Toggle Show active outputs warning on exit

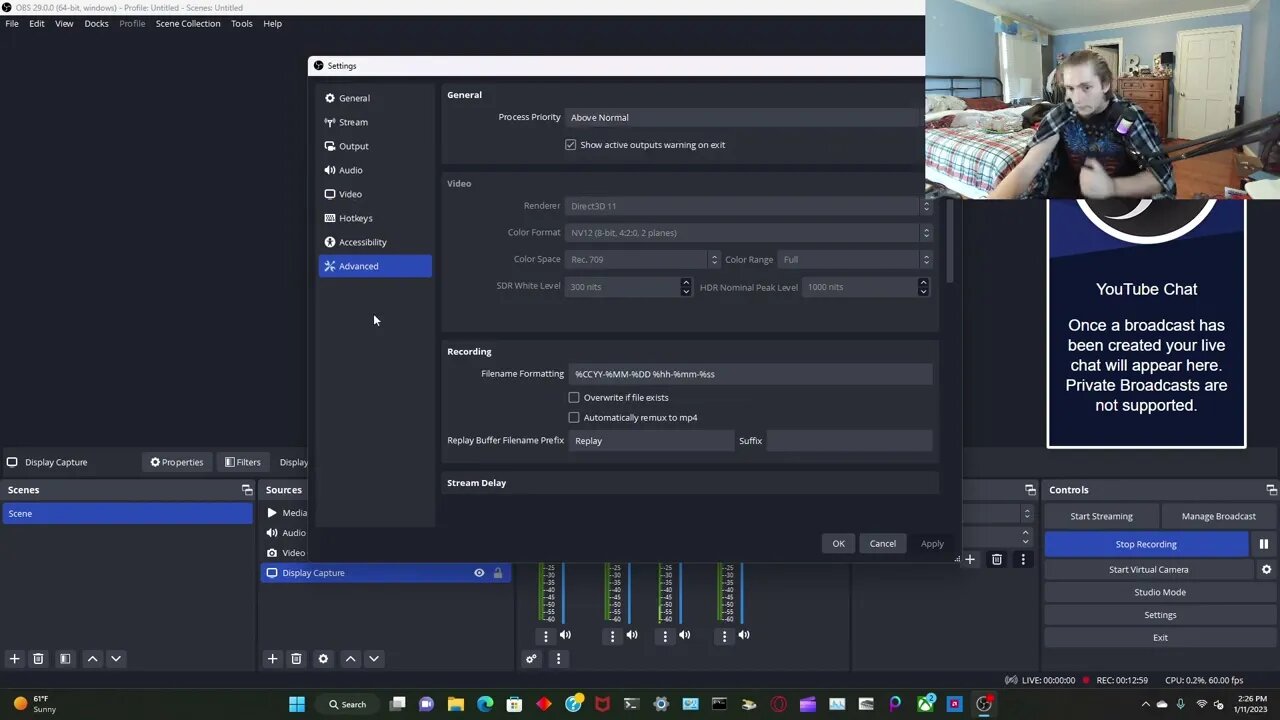[571, 145]
